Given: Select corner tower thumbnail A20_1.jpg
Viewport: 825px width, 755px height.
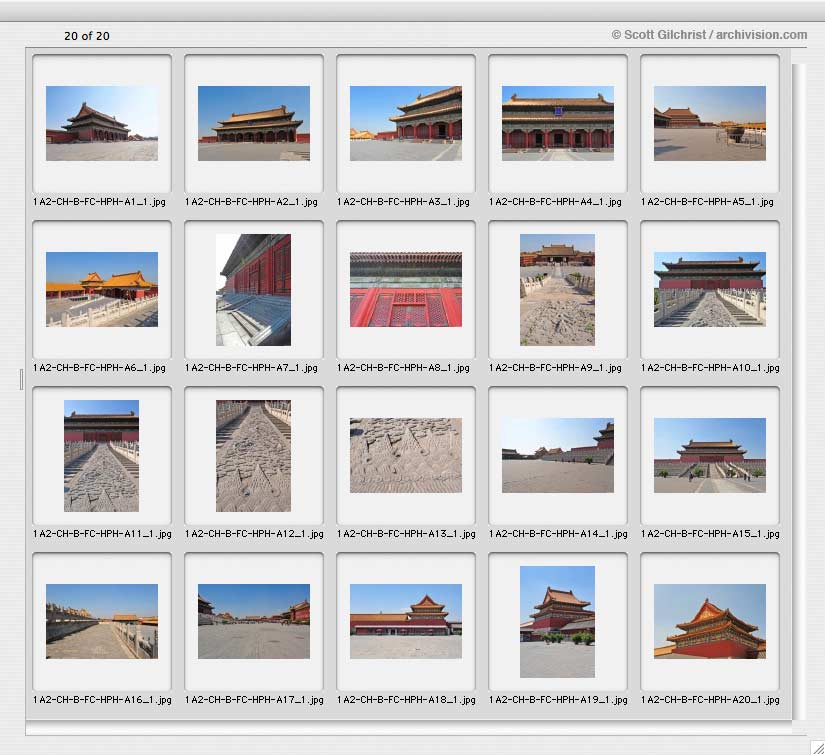Looking at the screenshot, I should (x=710, y=621).
